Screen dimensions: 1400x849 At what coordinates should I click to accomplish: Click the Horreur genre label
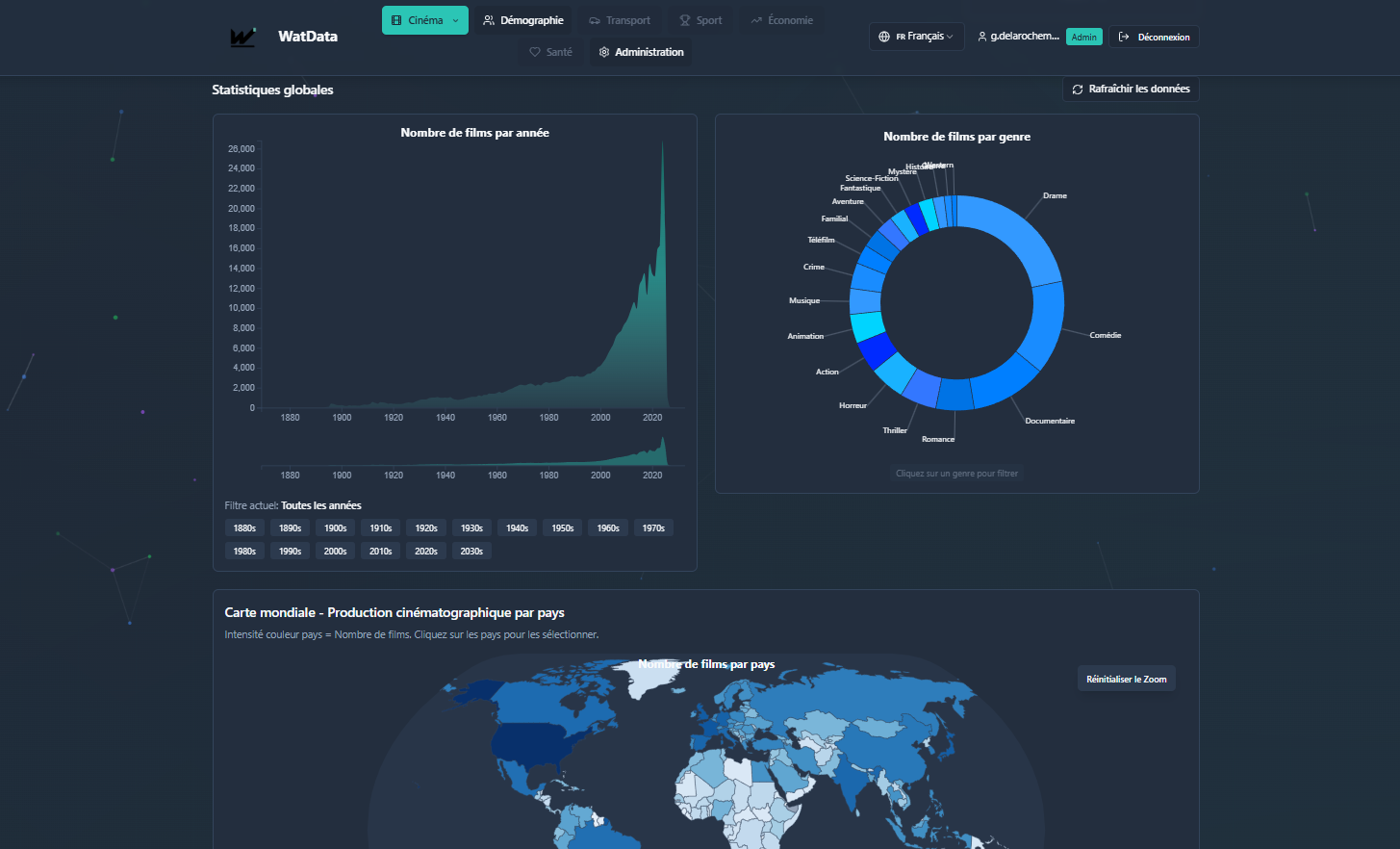click(853, 405)
